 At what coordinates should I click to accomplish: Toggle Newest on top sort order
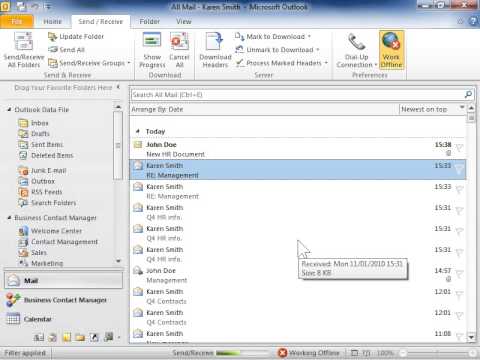tap(432, 109)
